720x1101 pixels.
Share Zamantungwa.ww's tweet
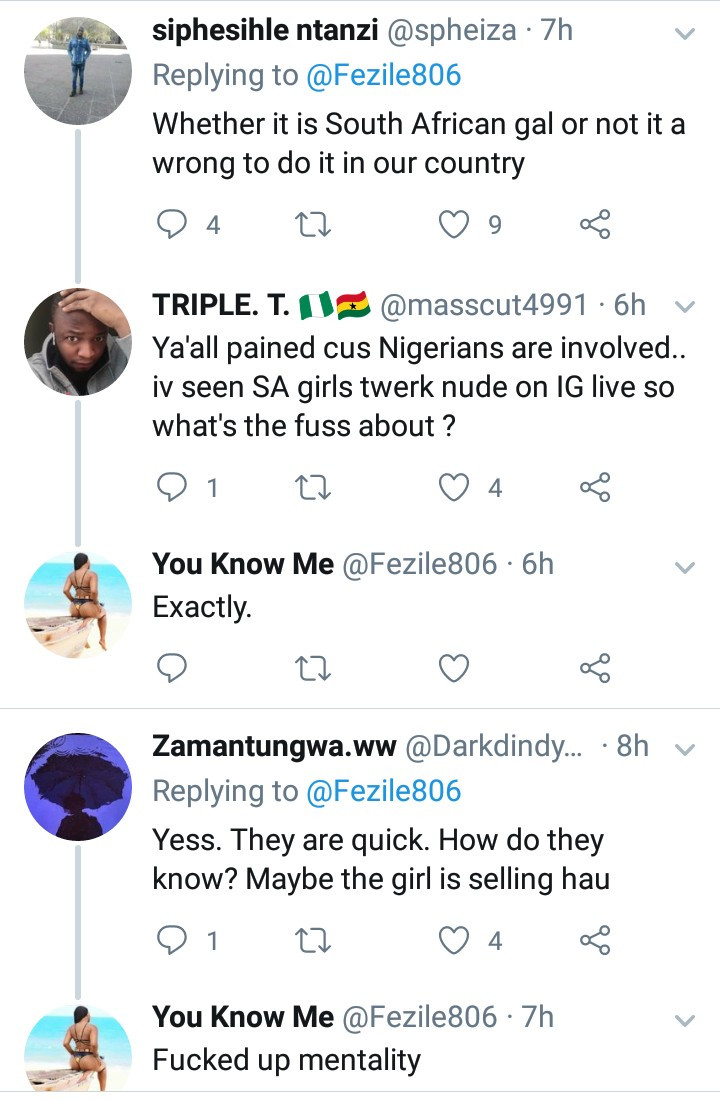tap(595, 940)
